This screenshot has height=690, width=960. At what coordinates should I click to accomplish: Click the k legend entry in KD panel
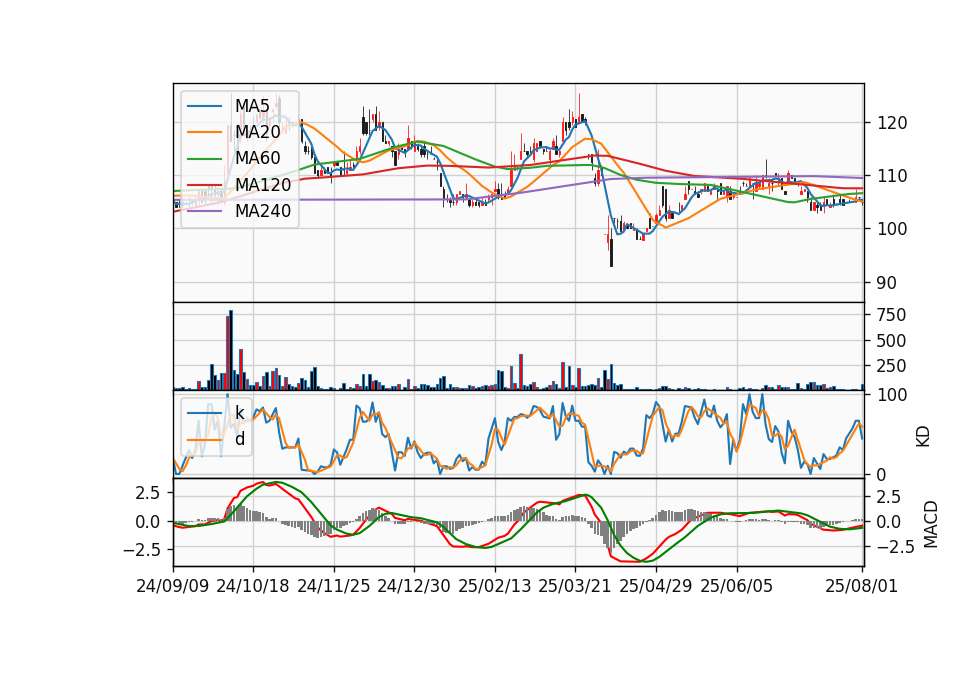coord(240,413)
